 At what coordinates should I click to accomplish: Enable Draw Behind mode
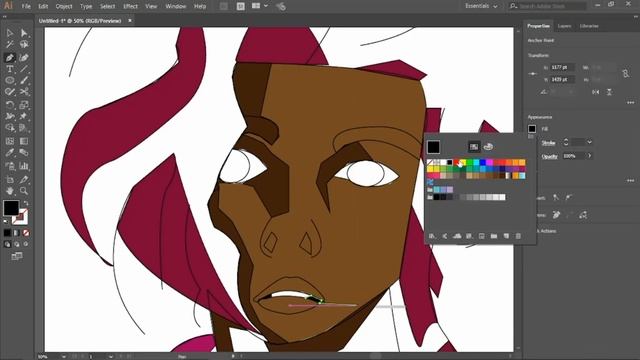click(x=17, y=244)
